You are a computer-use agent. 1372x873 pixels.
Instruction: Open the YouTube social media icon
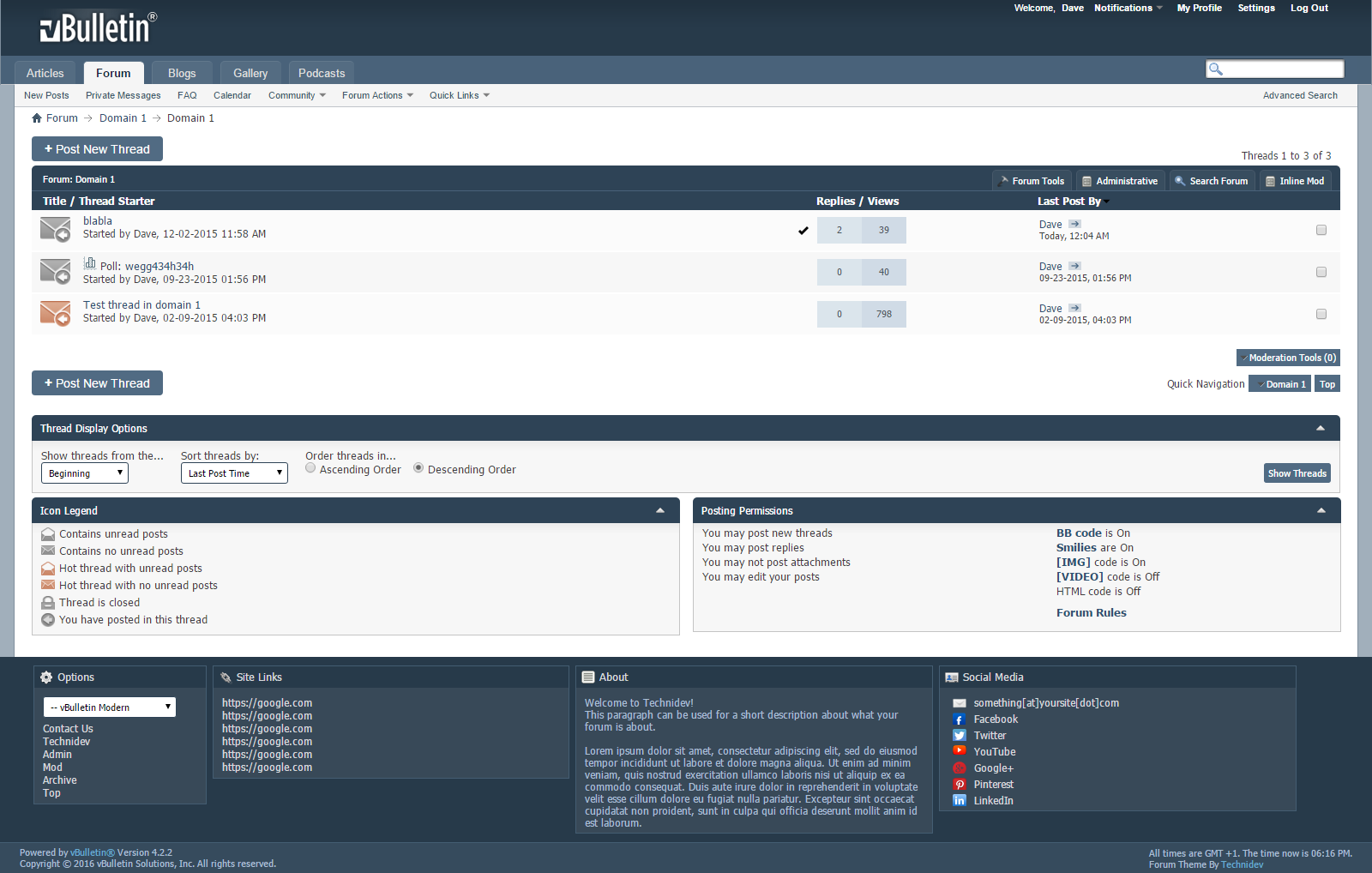960,752
